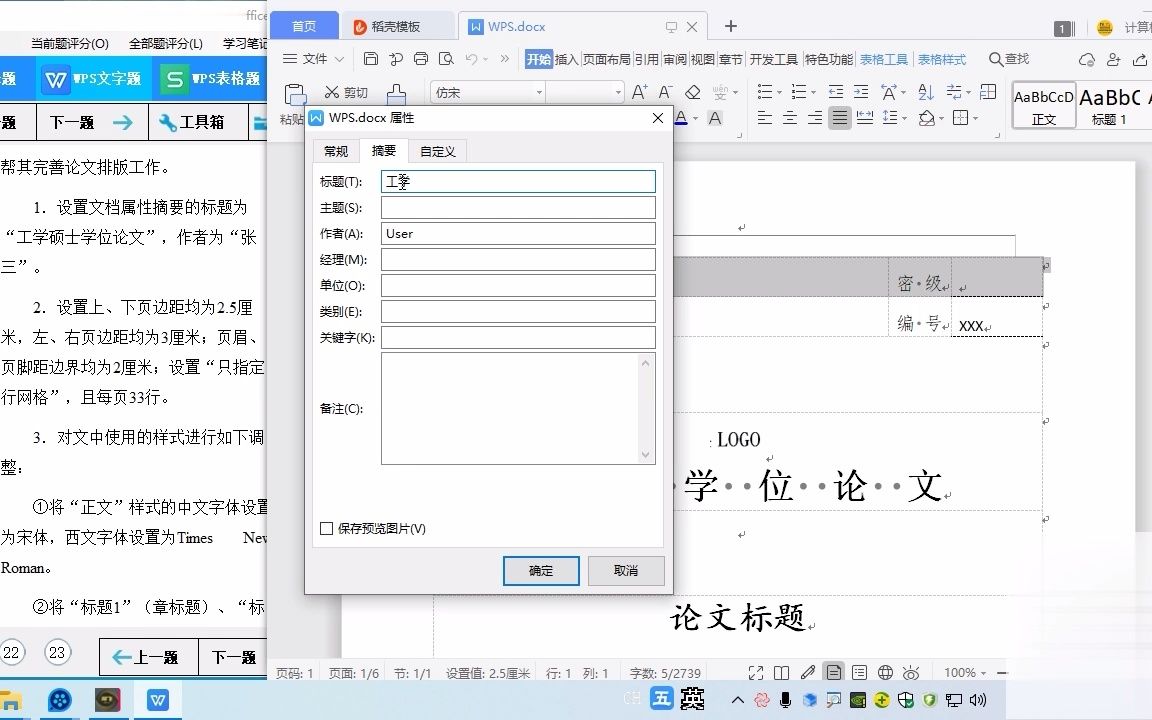Switch to the 自定义 tab in properties dialog
1152x720 pixels.
click(x=438, y=151)
